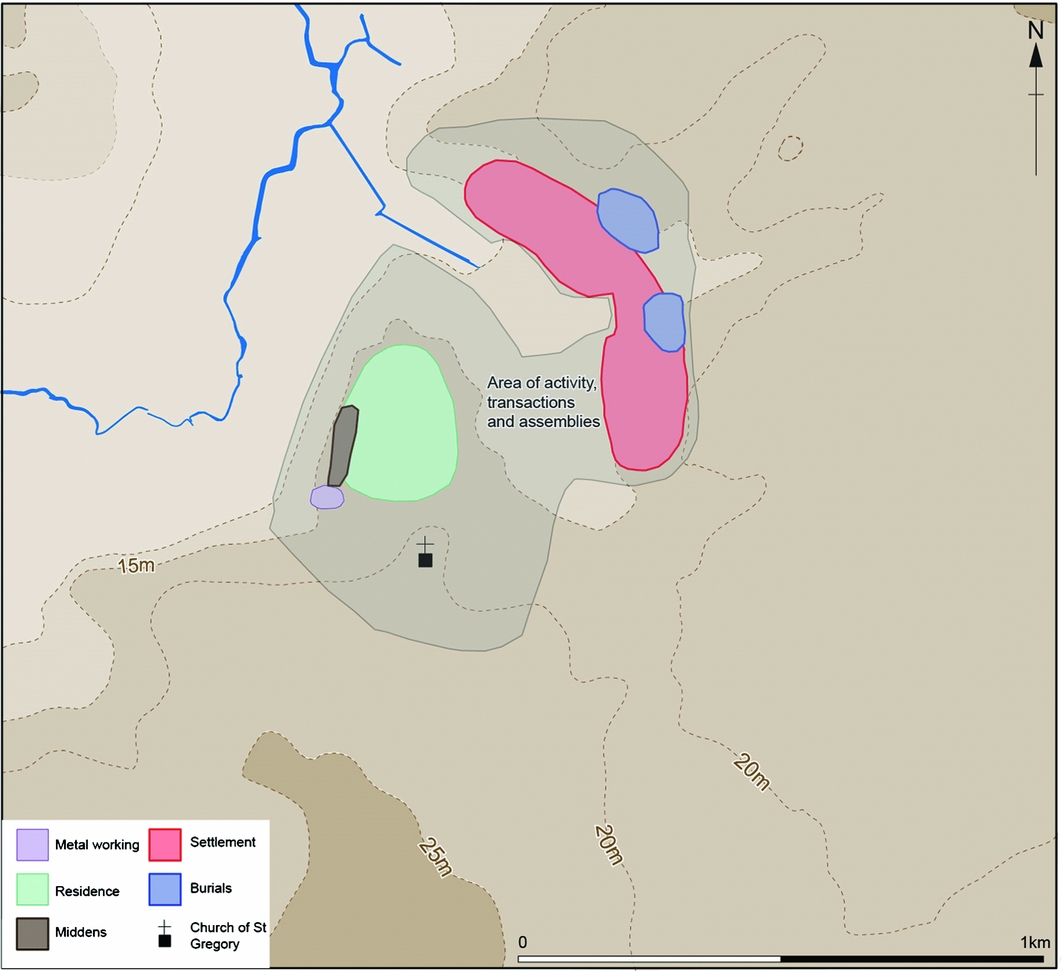
Task: Select the purple metal working area on map
Action: point(327,497)
